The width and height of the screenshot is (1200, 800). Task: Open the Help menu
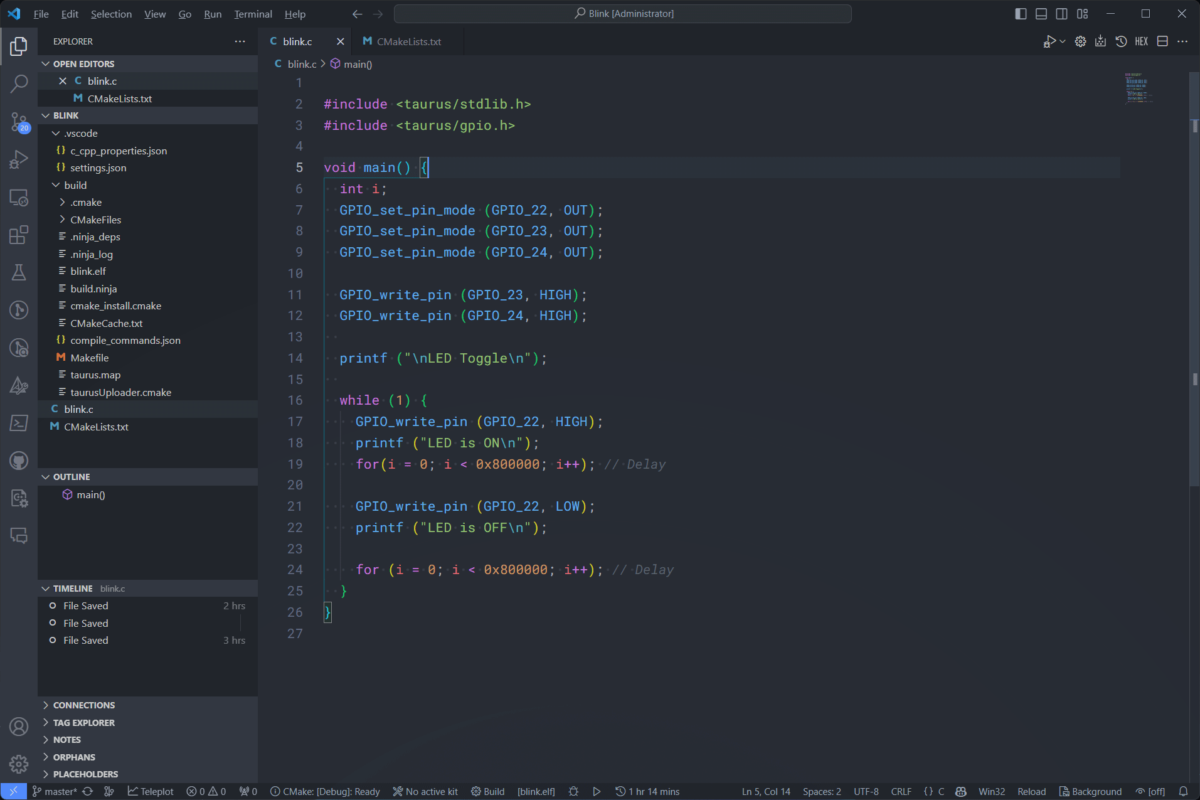coord(295,14)
